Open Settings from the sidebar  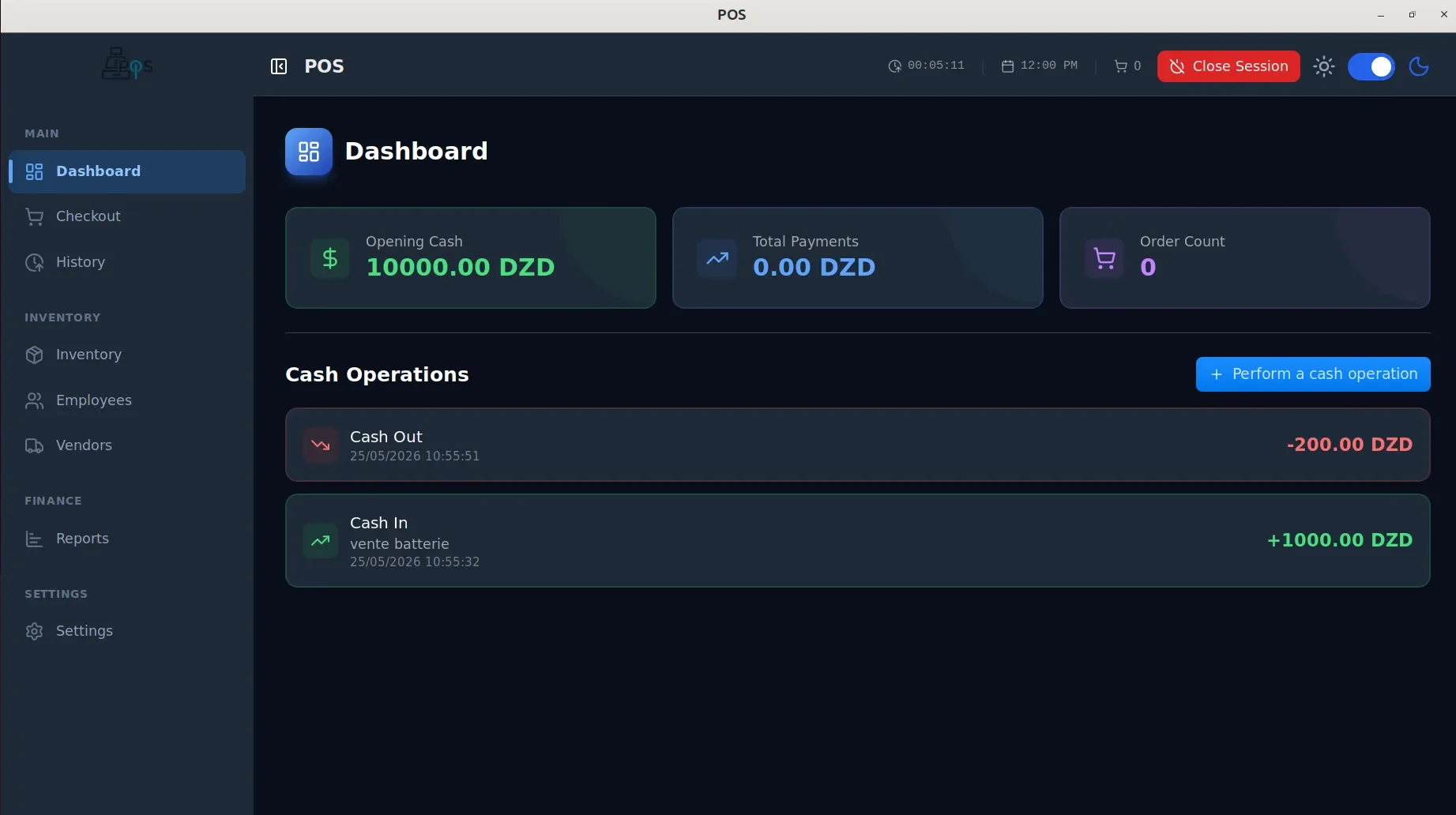tap(127, 631)
